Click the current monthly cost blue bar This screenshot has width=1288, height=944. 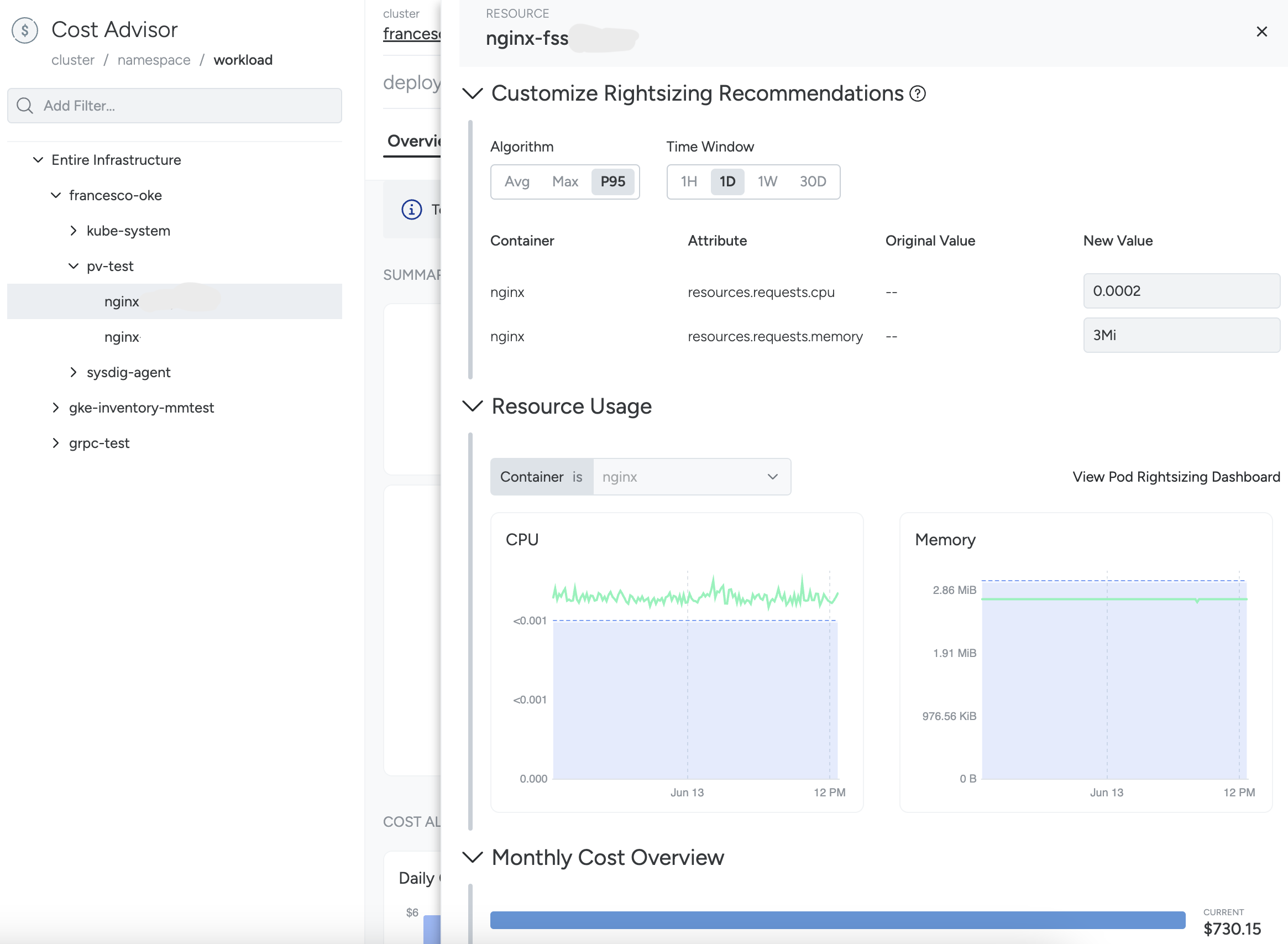pyautogui.click(x=837, y=920)
